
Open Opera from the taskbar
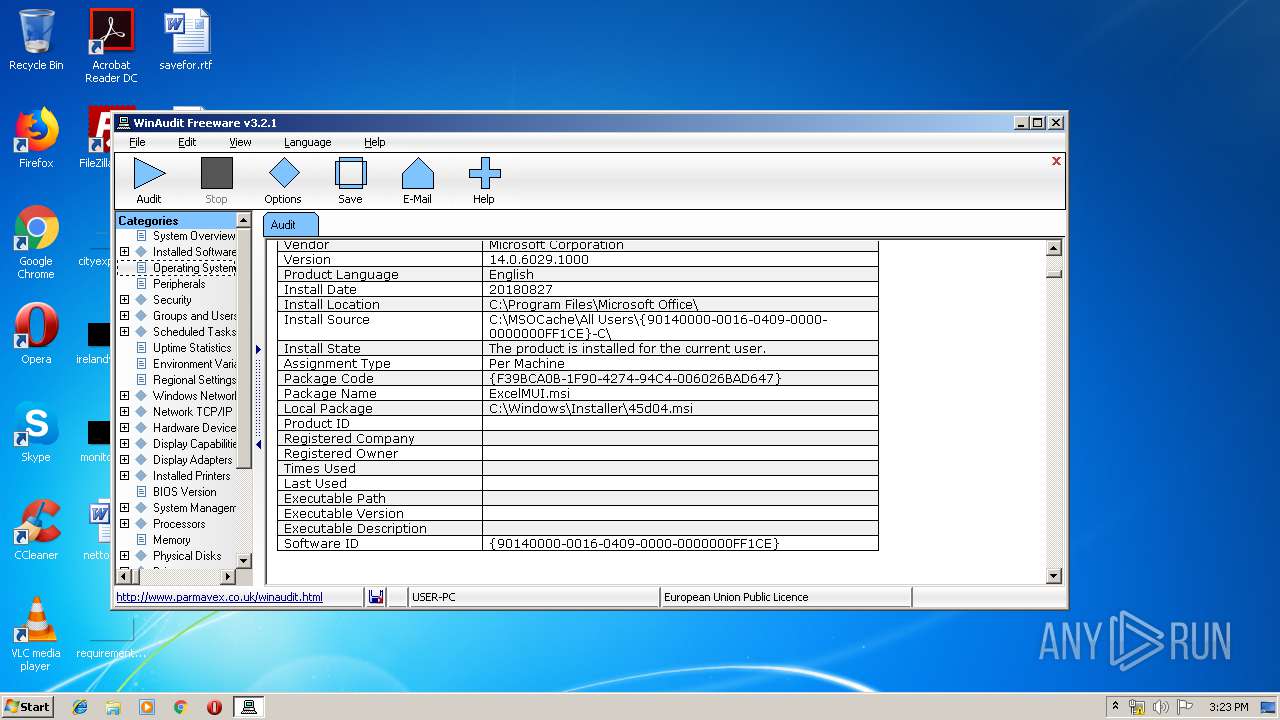[x=214, y=707]
